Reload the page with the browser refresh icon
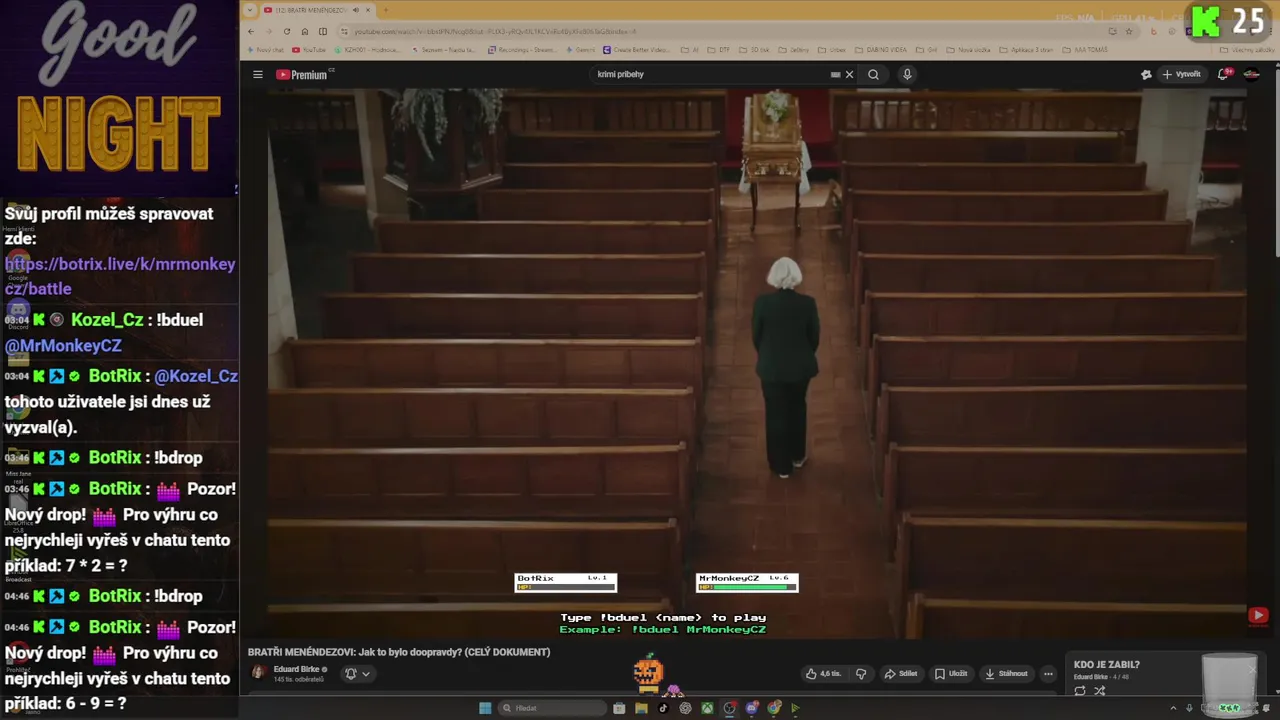Image resolution: width=1280 pixels, height=720 pixels. coord(286,31)
